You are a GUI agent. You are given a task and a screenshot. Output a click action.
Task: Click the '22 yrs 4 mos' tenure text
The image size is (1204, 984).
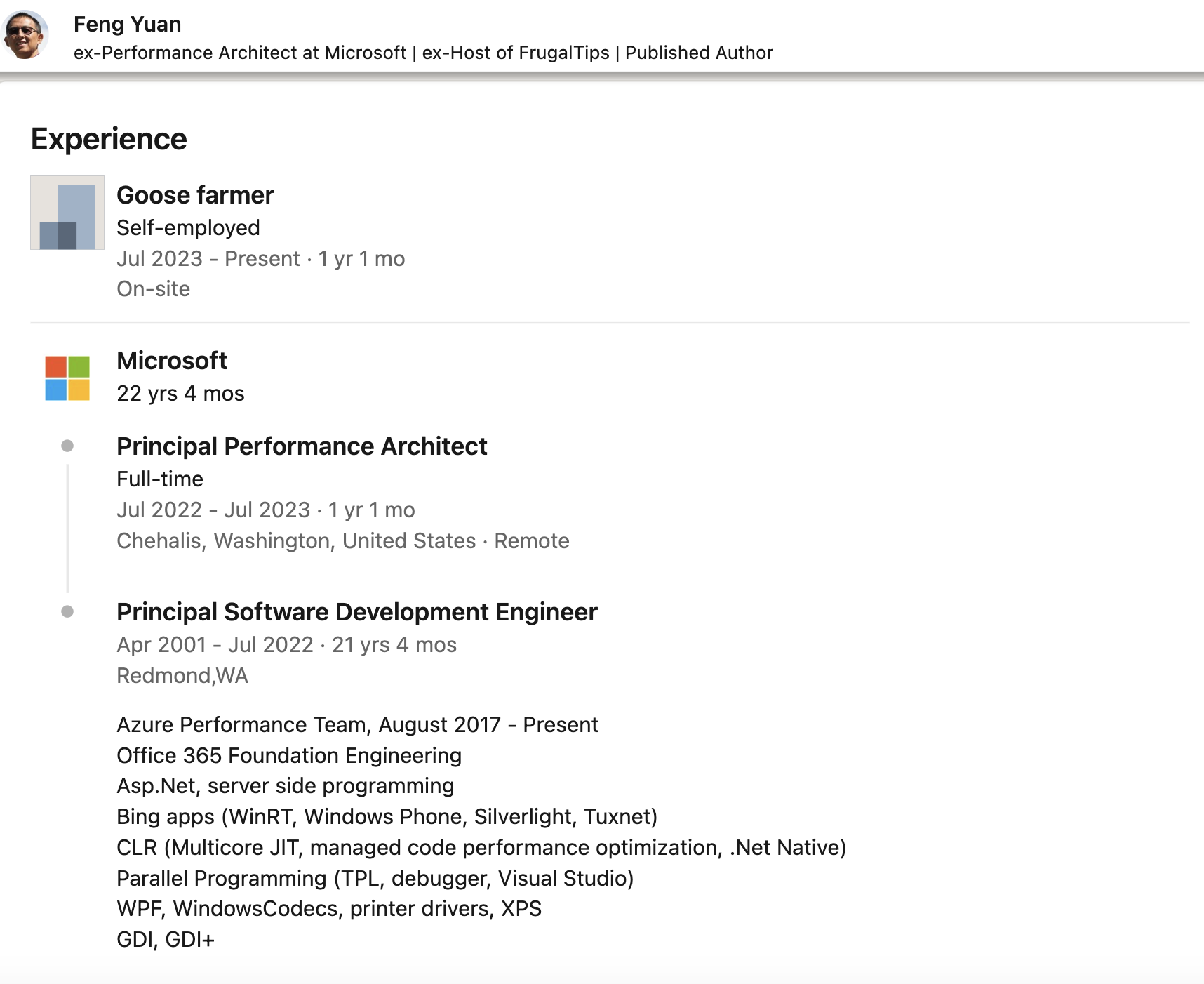[x=180, y=393]
